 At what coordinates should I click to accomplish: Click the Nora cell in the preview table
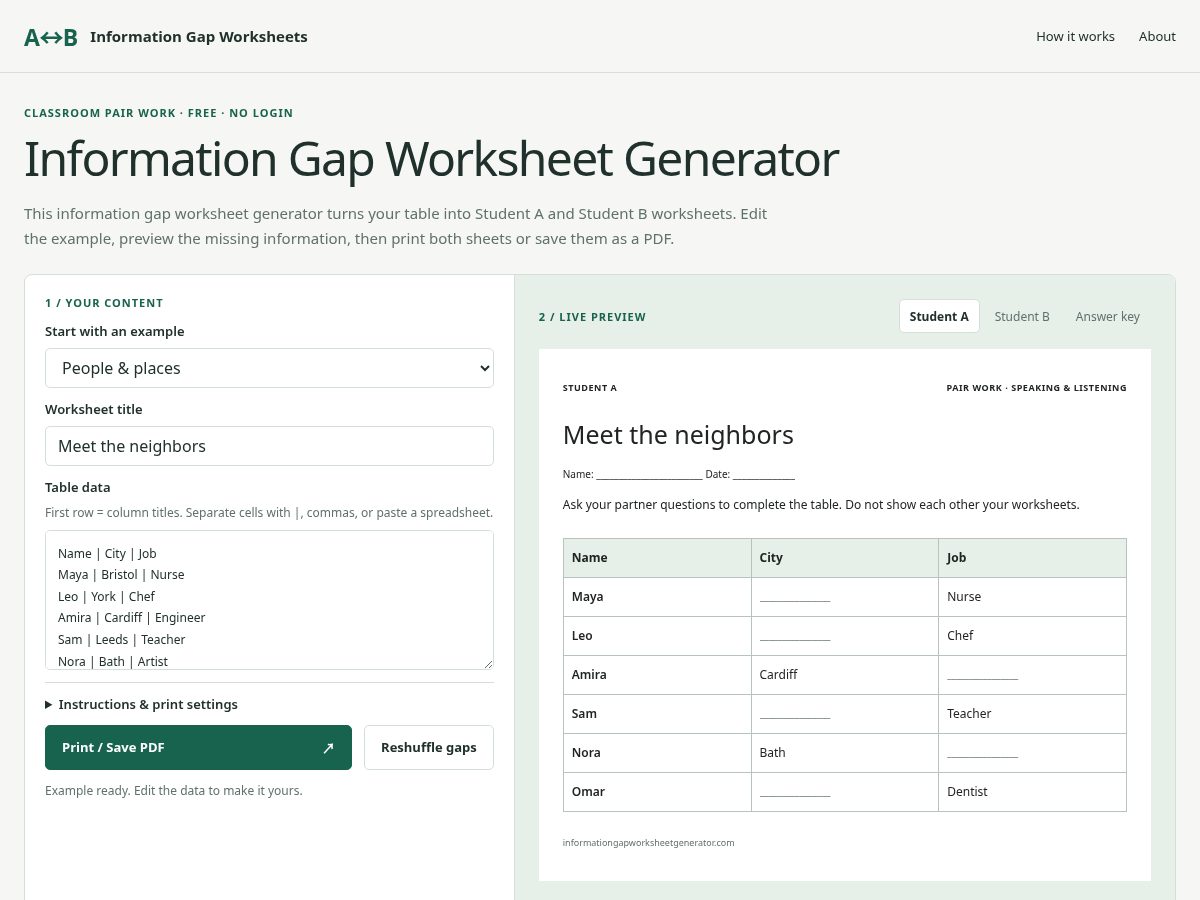(657, 753)
